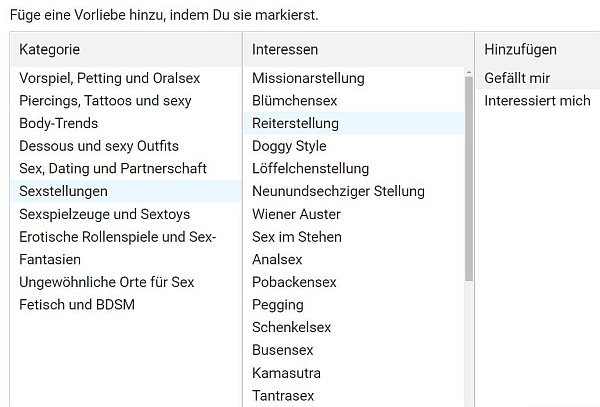Click the highlighted 'Reiterstellung' interest
The height and width of the screenshot is (407, 600).
tap(295, 124)
